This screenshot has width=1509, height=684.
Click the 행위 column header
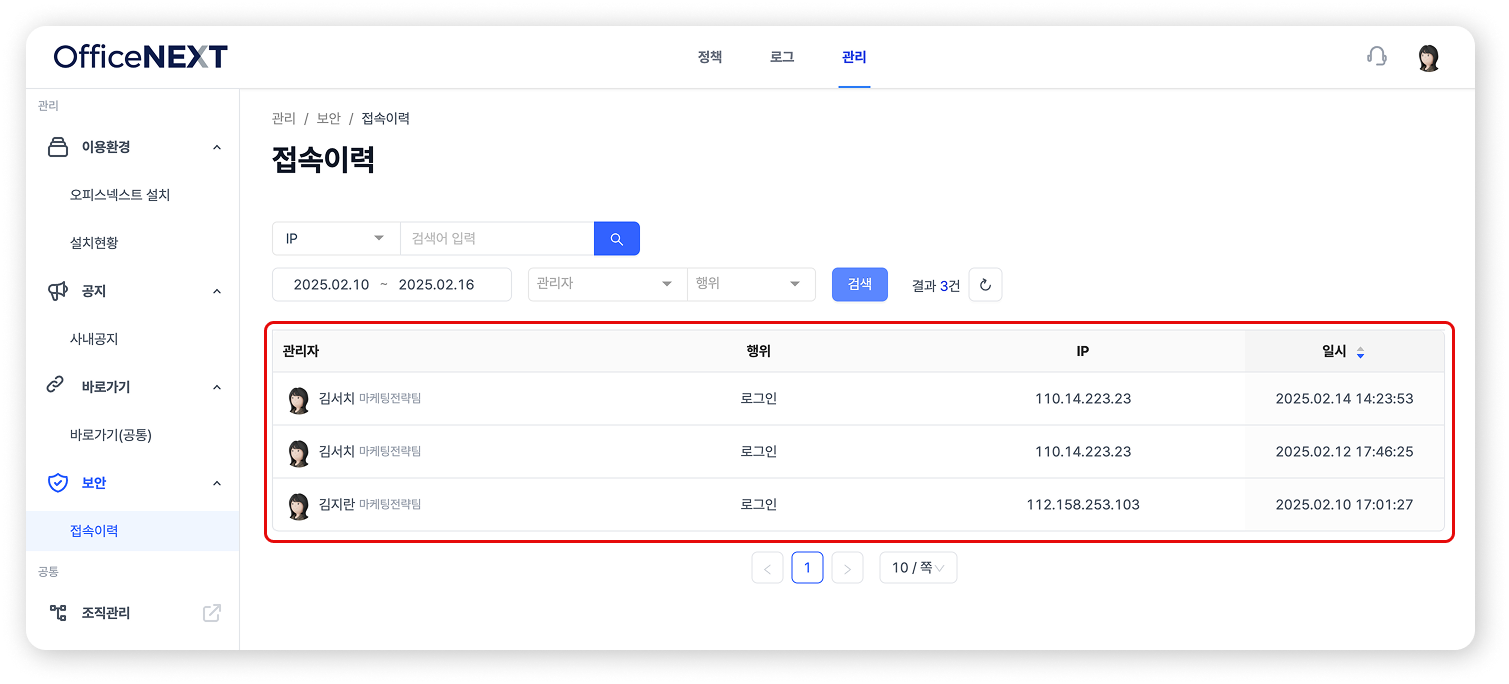pyautogui.click(x=759, y=352)
